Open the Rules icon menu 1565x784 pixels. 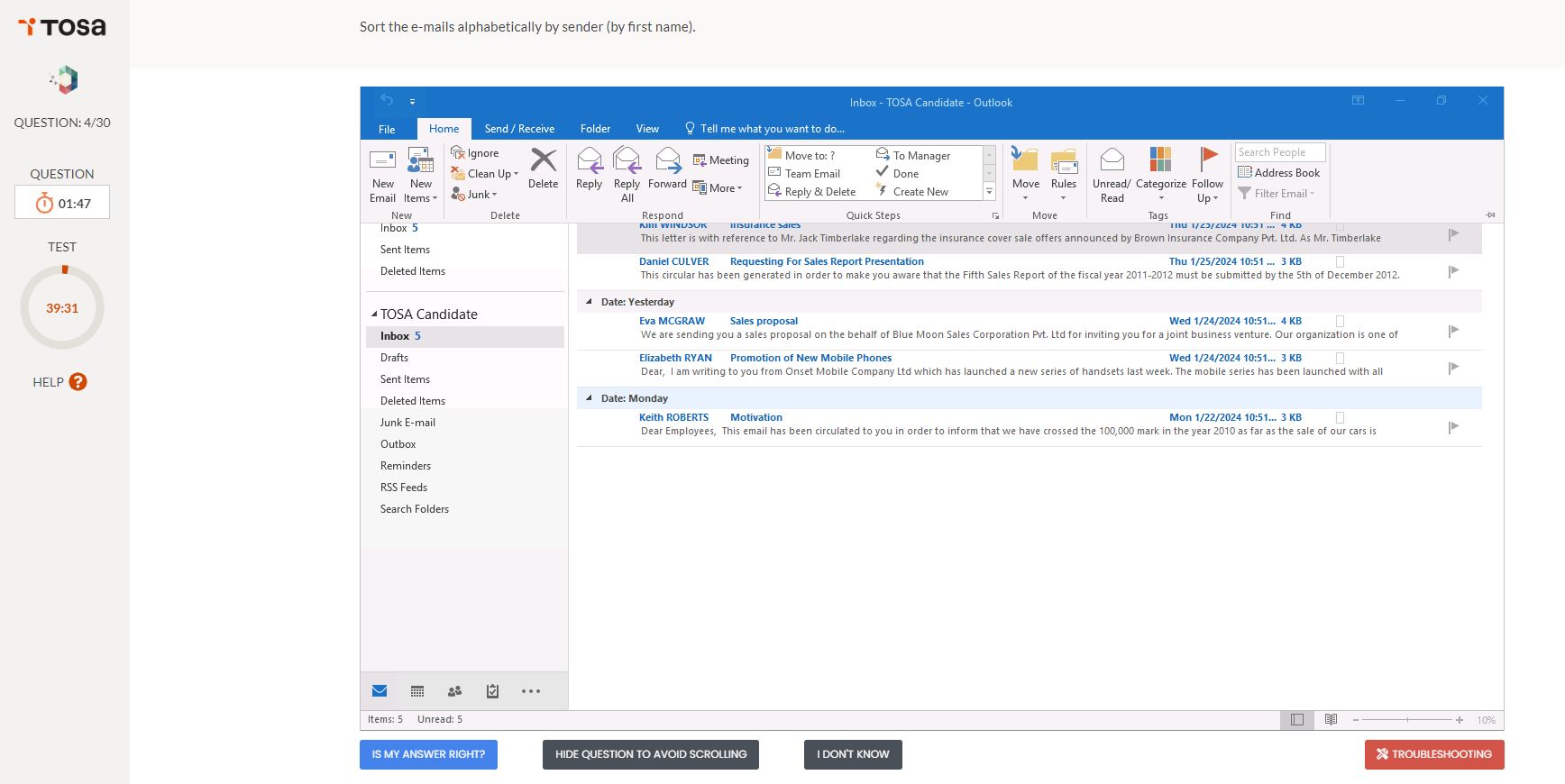coord(1064,176)
